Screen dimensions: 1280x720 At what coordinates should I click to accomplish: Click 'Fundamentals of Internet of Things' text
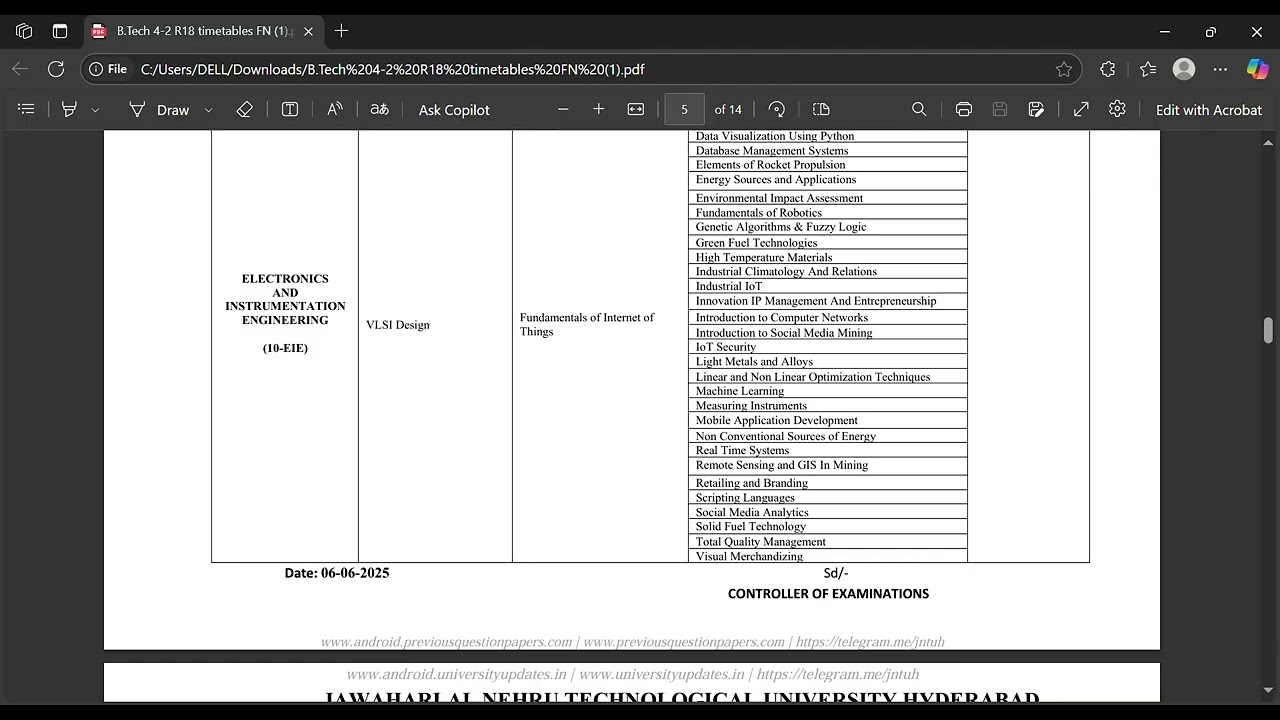(x=587, y=324)
